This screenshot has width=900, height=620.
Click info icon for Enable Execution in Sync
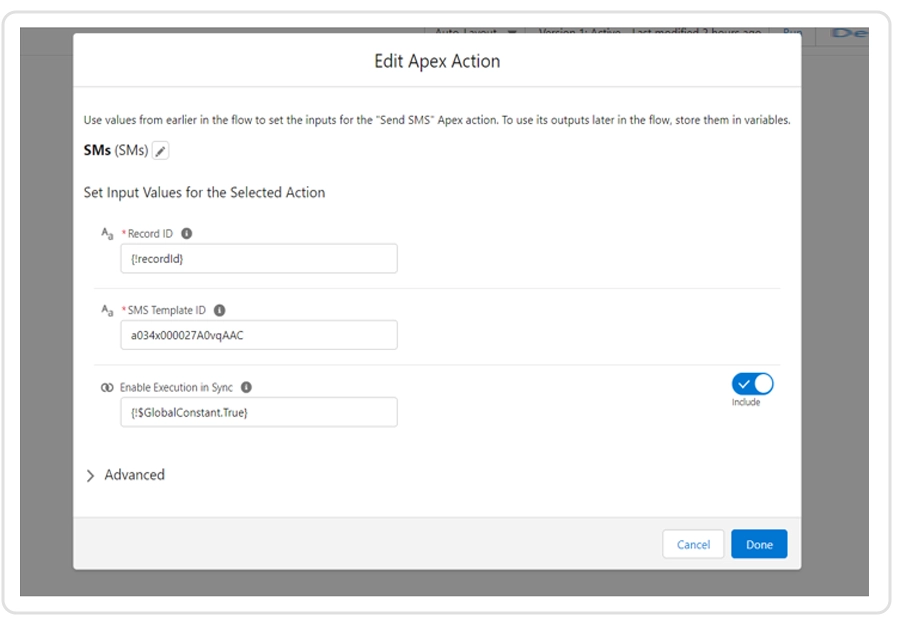coord(246,387)
